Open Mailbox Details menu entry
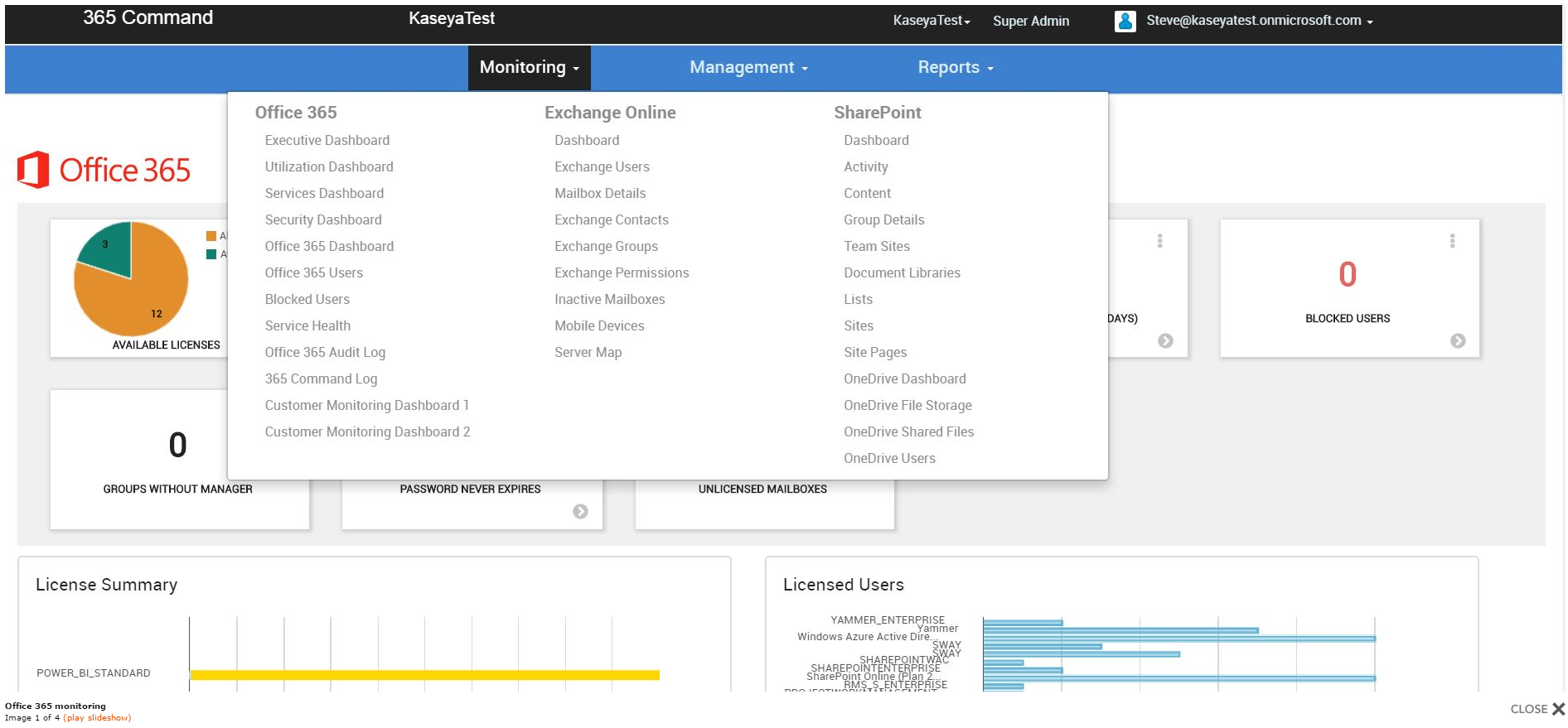This screenshot has width=1568, height=728. [600, 194]
